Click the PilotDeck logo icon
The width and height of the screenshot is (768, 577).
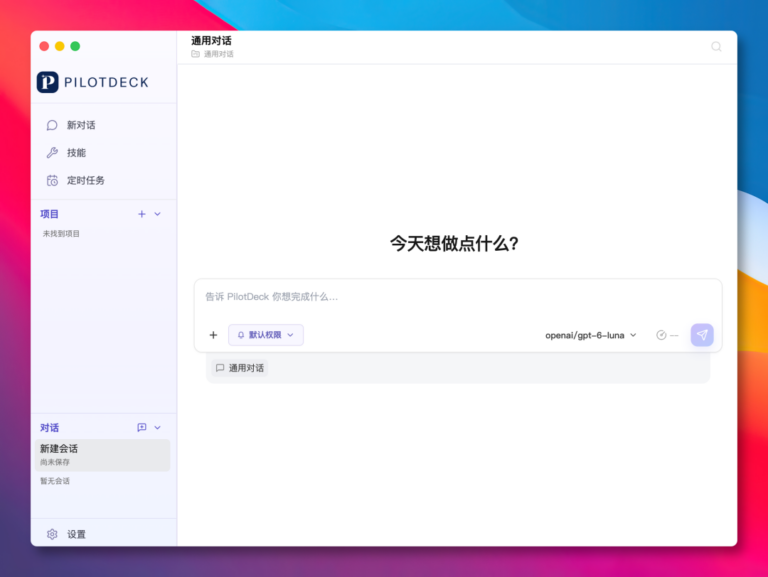48,82
